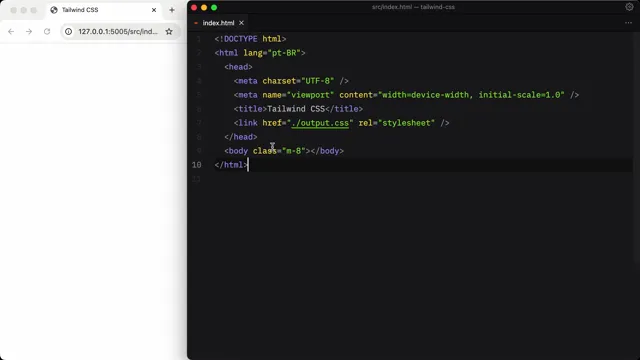The height and width of the screenshot is (360, 640).
Task: Open the editor settings gear icon
Action: [x=629, y=7]
